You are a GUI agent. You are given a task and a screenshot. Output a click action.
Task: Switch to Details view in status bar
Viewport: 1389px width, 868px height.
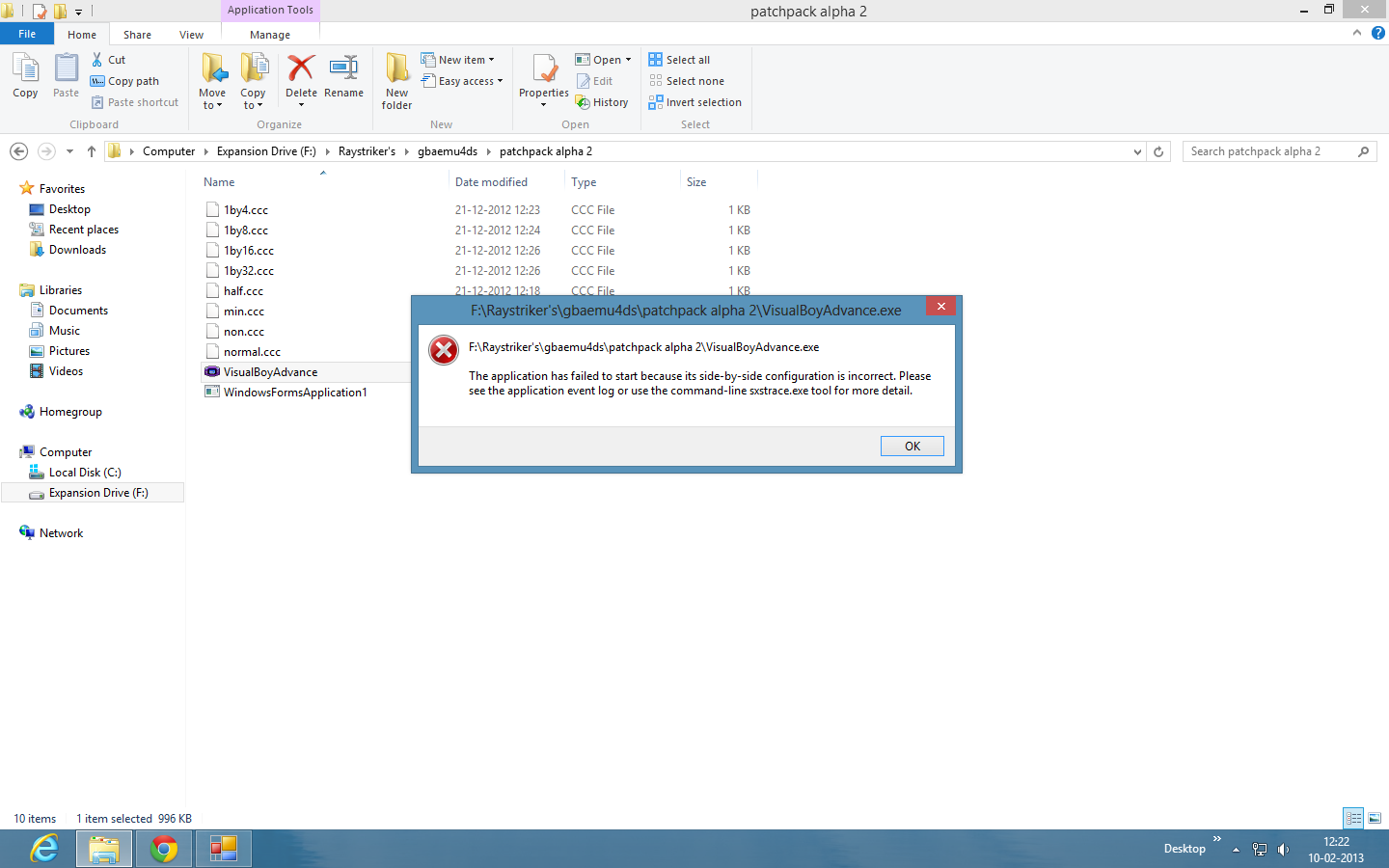[x=1353, y=818]
